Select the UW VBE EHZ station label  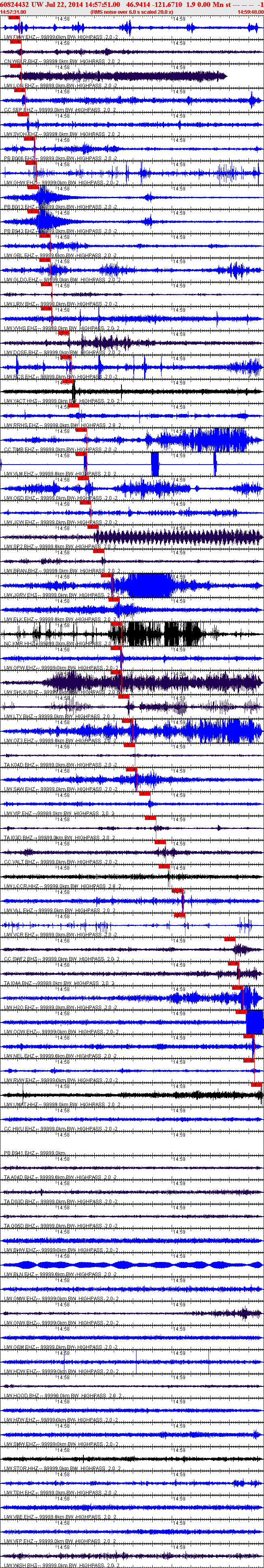point(60,1517)
